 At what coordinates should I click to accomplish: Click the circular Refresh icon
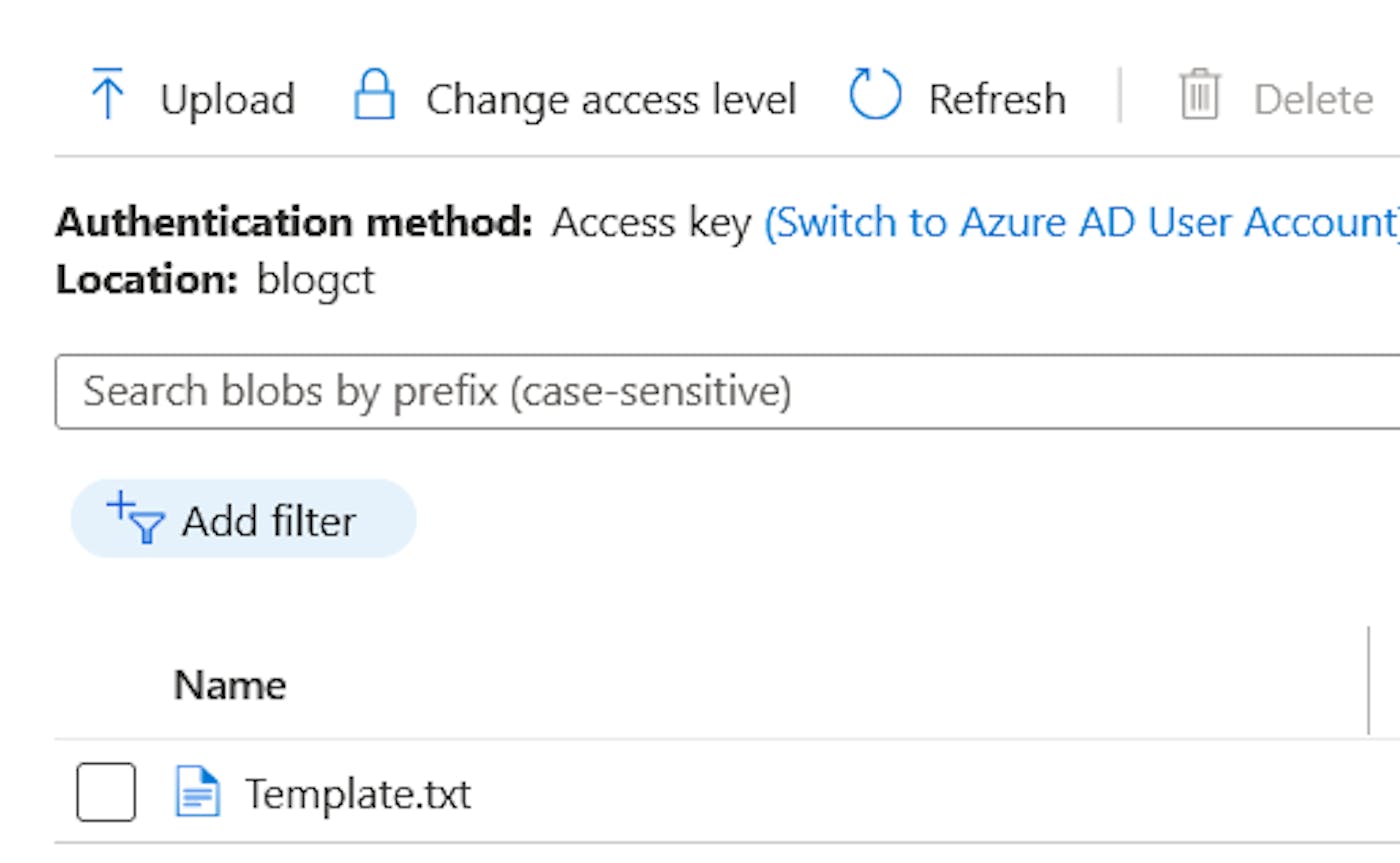click(875, 95)
